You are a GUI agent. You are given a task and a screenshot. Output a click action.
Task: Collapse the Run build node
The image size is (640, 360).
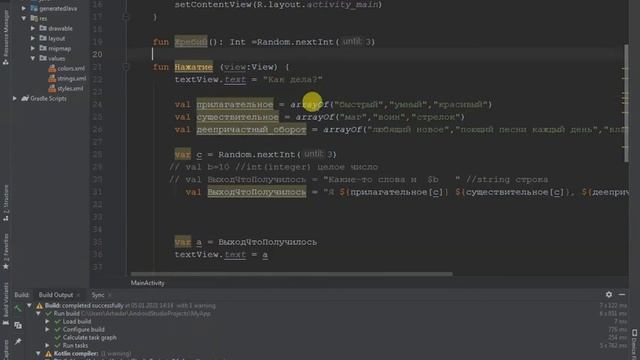tap(38, 313)
